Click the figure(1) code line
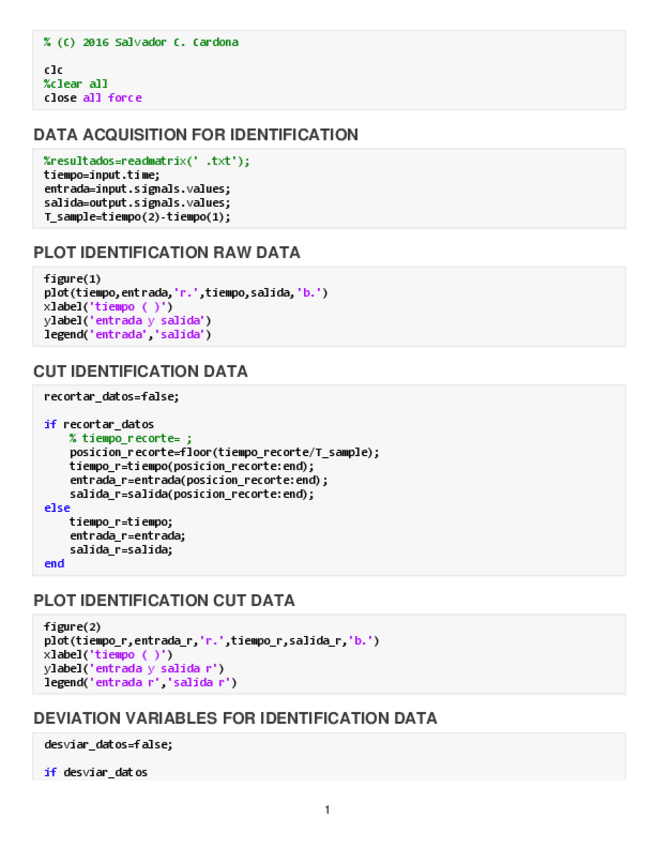Viewport: 655px width, 848px height. (x=72, y=278)
